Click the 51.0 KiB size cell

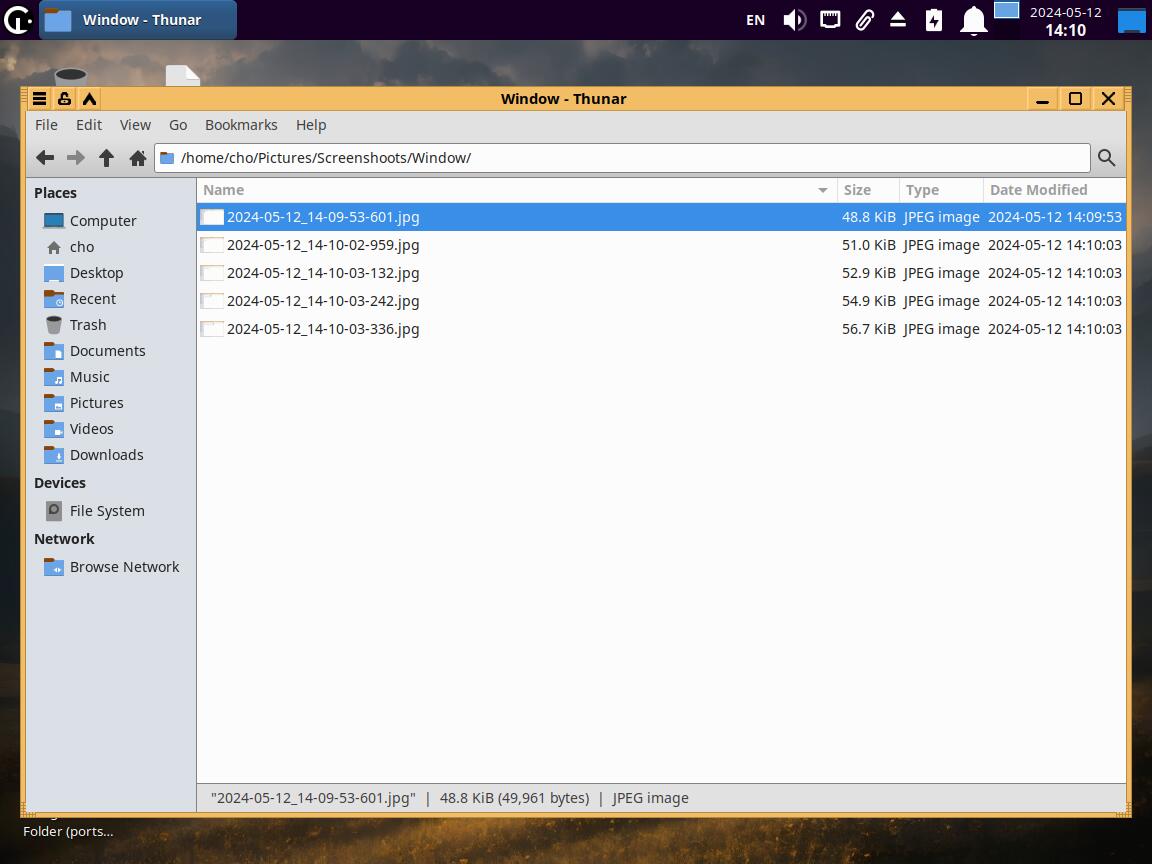coord(868,245)
